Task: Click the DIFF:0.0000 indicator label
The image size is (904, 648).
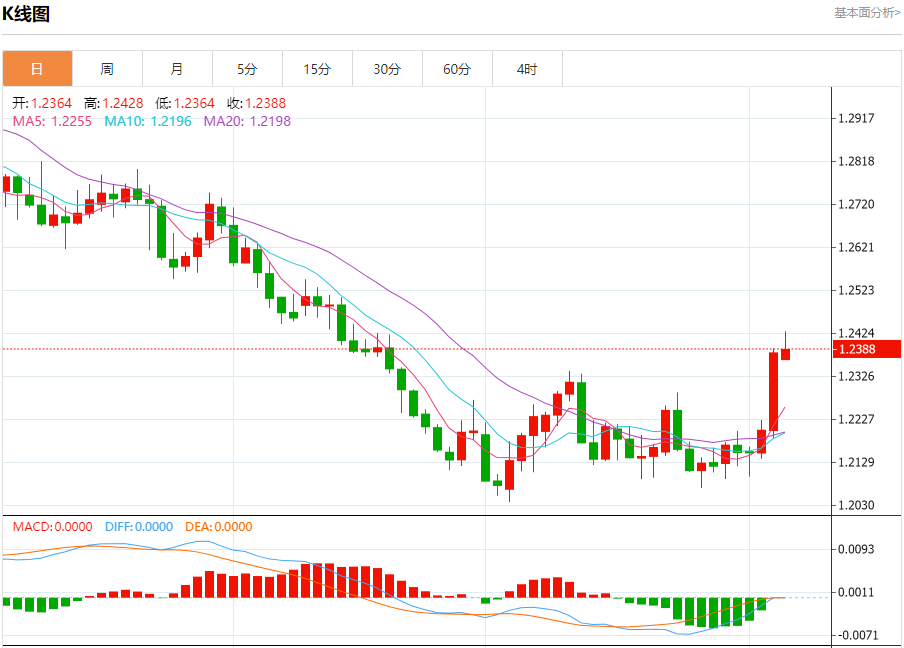Action: pos(139,526)
